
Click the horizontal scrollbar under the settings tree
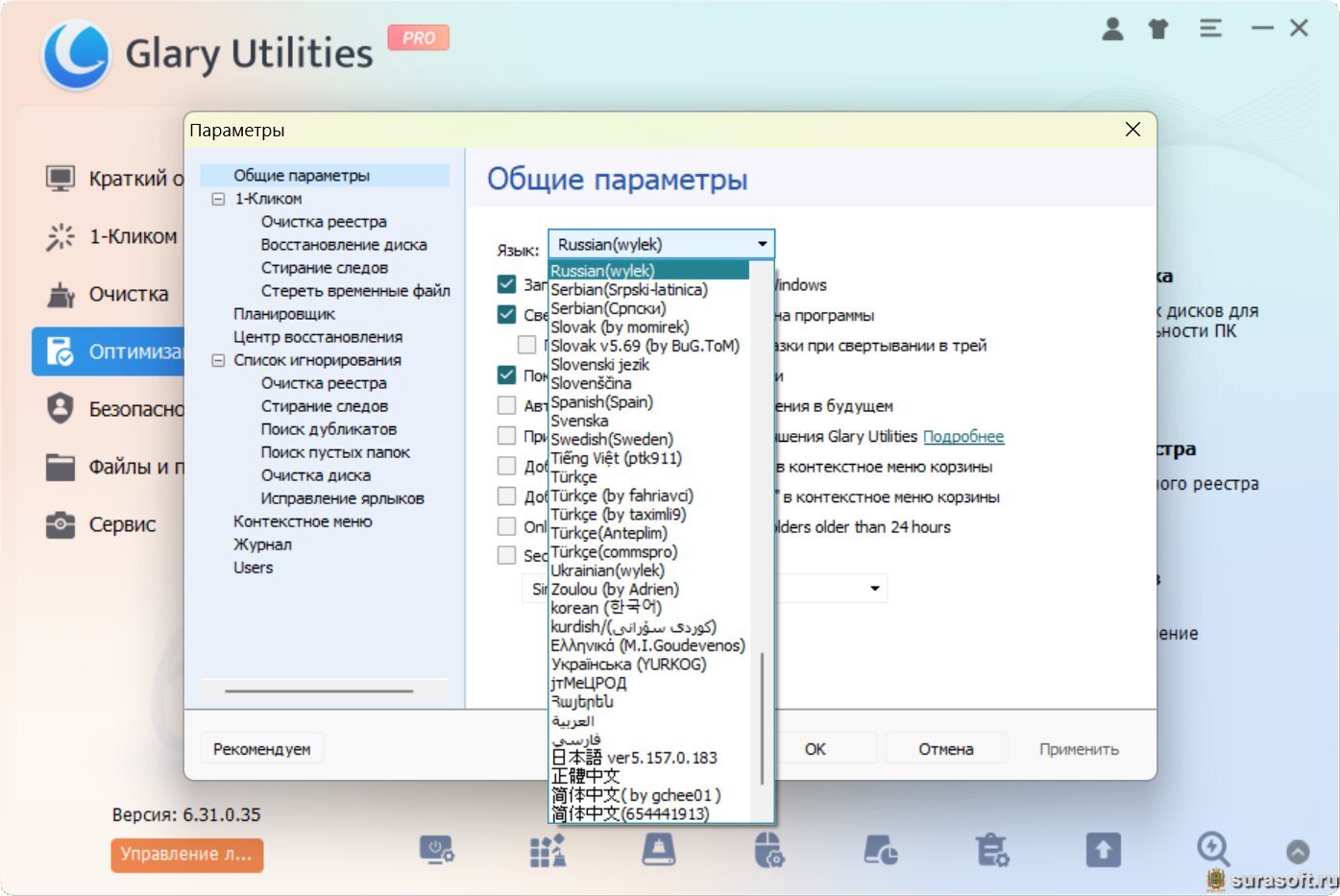tap(319, 690)
